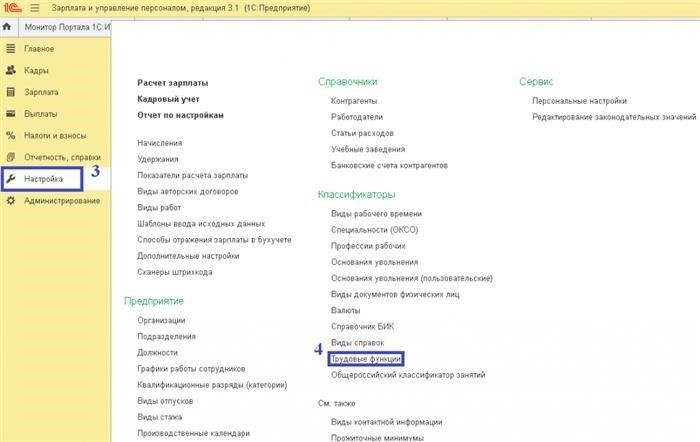Click the Главное section icon
The height and width of the screenshot is (442, 700).
pos(11,48)
